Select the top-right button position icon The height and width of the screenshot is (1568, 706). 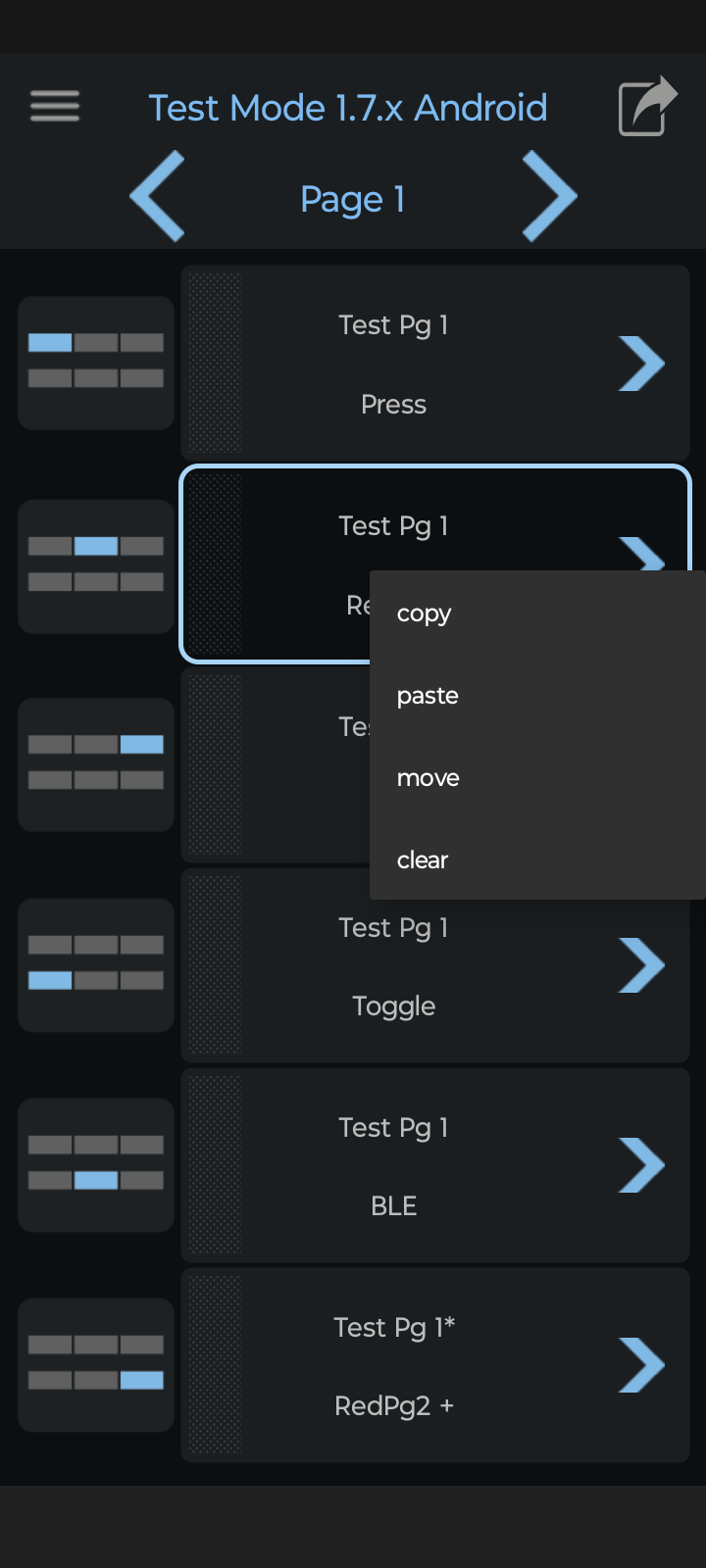coord(96,764)
